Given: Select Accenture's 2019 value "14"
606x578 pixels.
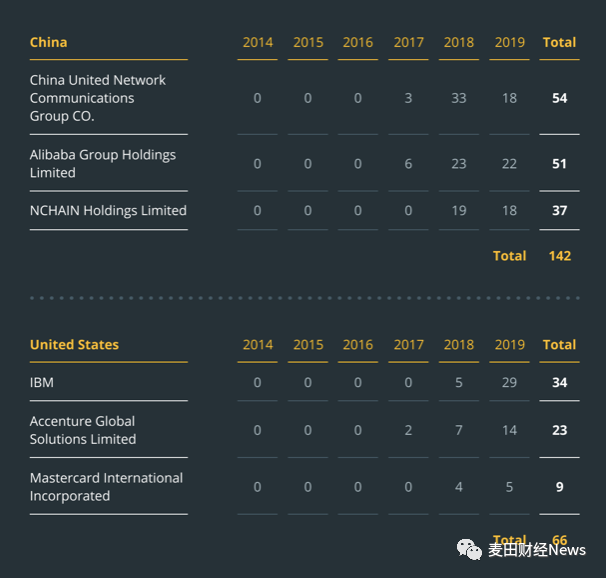Looking at the screenshot, I should tap(509, 430).
